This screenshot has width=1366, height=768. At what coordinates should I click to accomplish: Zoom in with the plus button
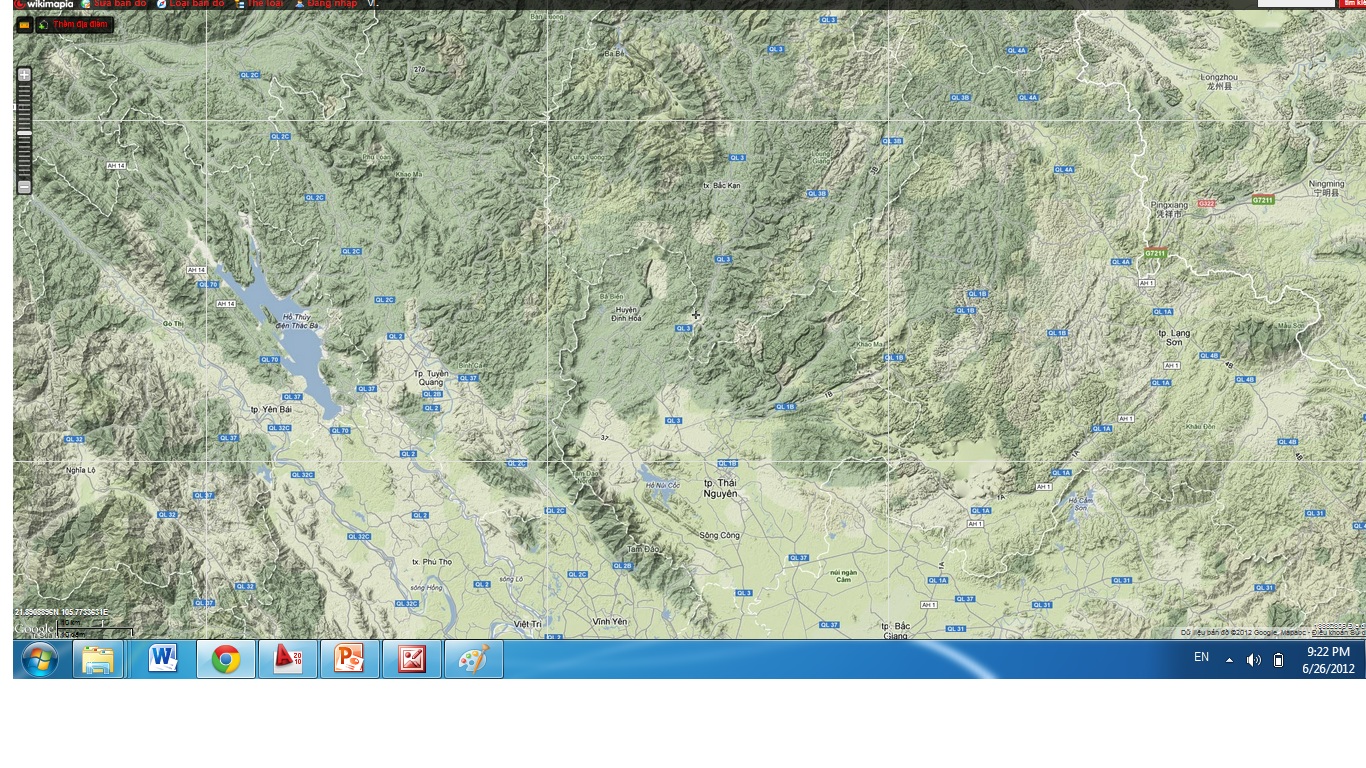tap(24, 74)
